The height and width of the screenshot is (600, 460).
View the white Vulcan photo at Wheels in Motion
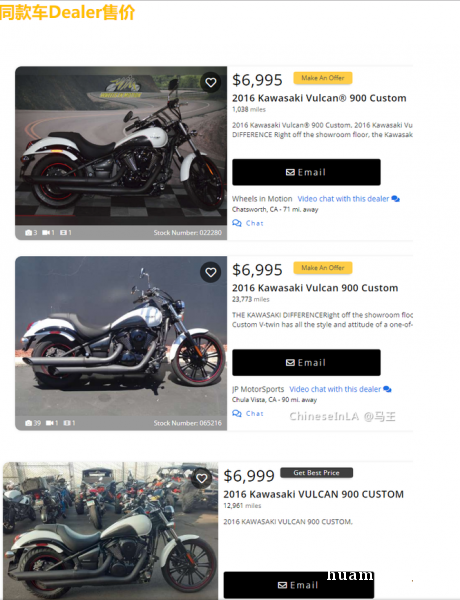(121, 146)
